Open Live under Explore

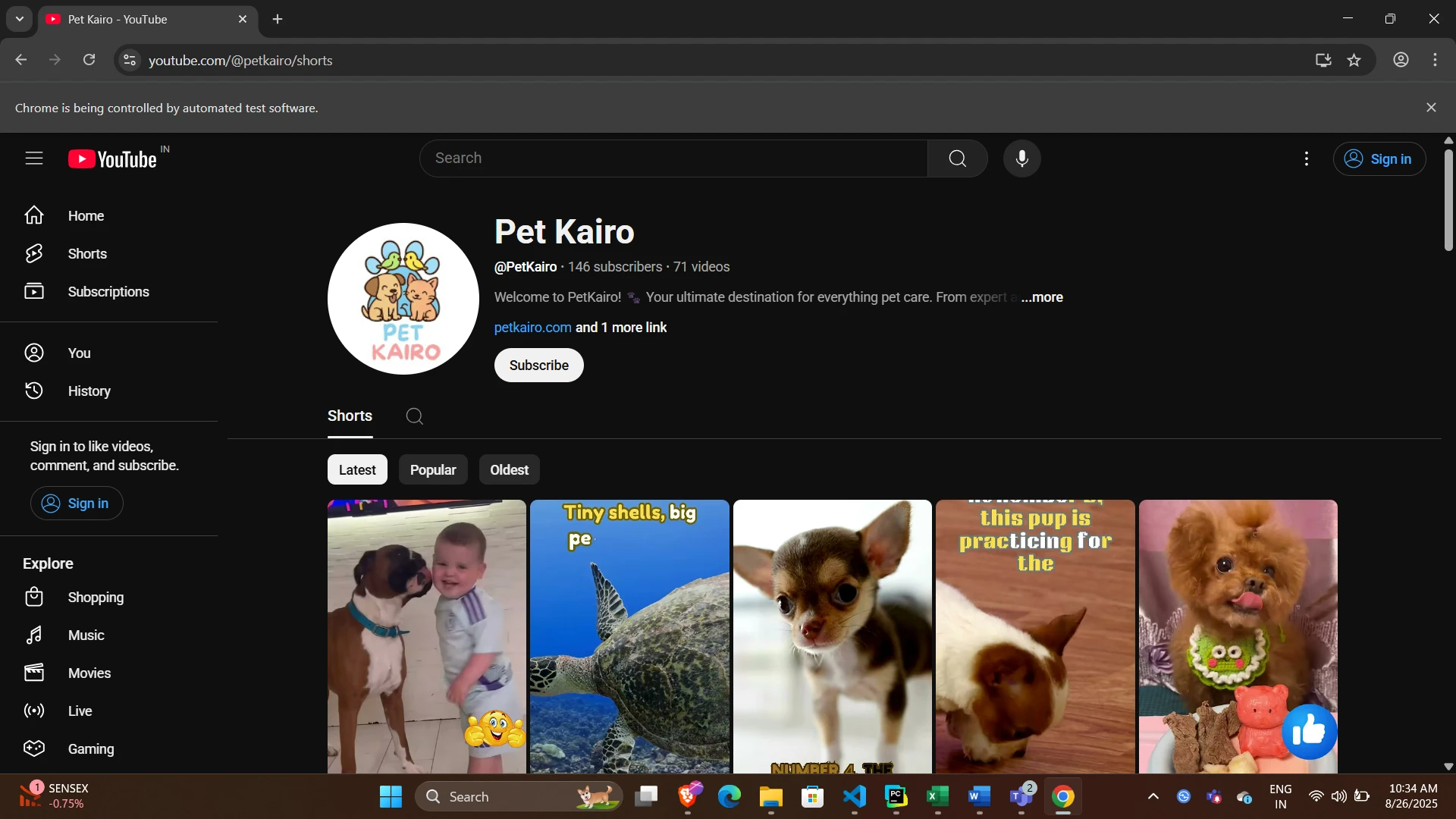coord(108,711)
